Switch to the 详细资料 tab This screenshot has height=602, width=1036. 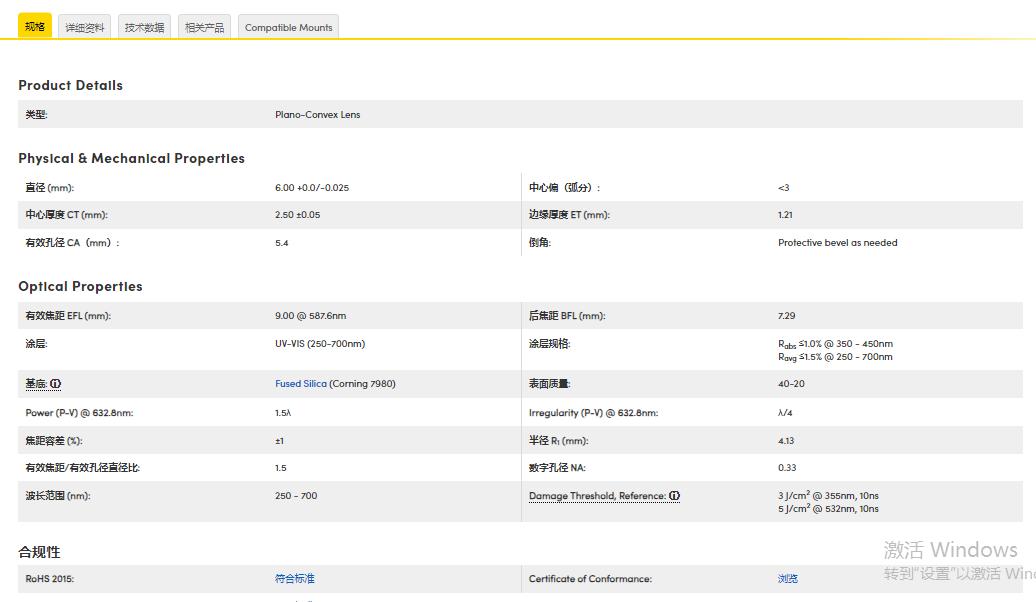tap(85, 28)
